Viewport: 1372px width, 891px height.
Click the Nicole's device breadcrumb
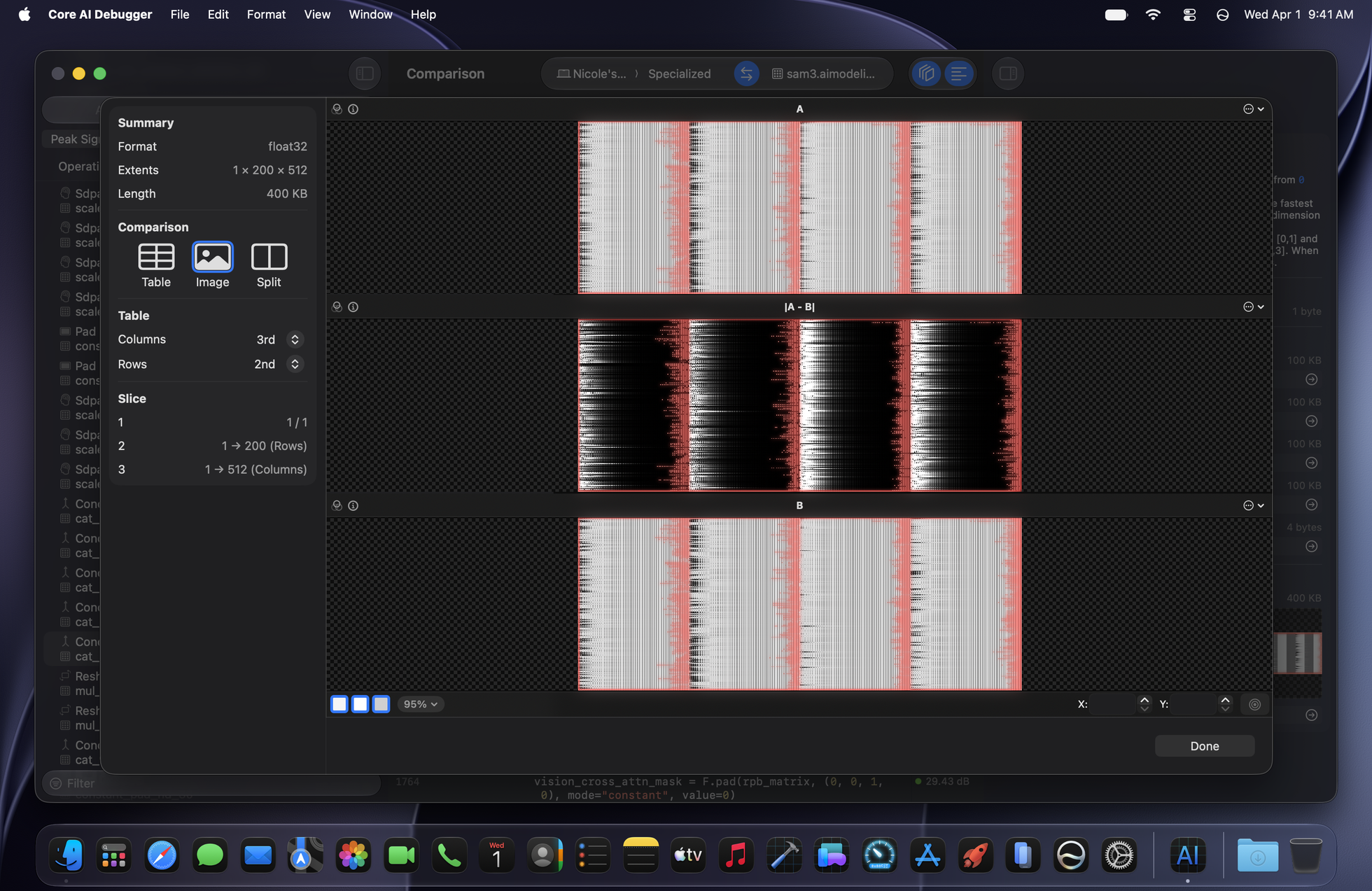point(591,73)
